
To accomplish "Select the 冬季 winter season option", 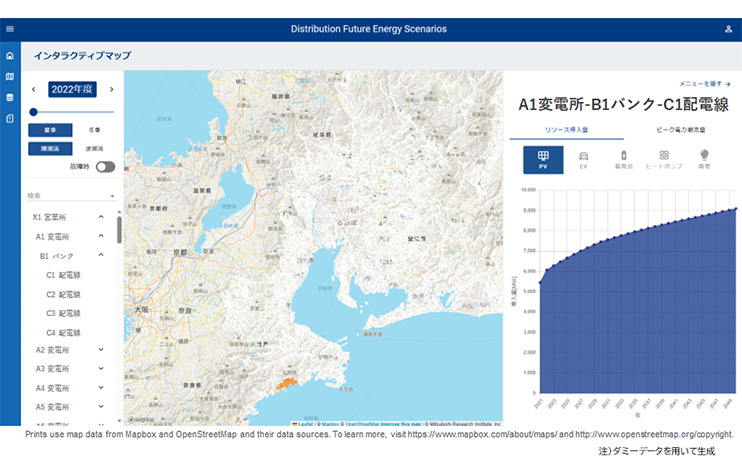I will pos(94,130).
